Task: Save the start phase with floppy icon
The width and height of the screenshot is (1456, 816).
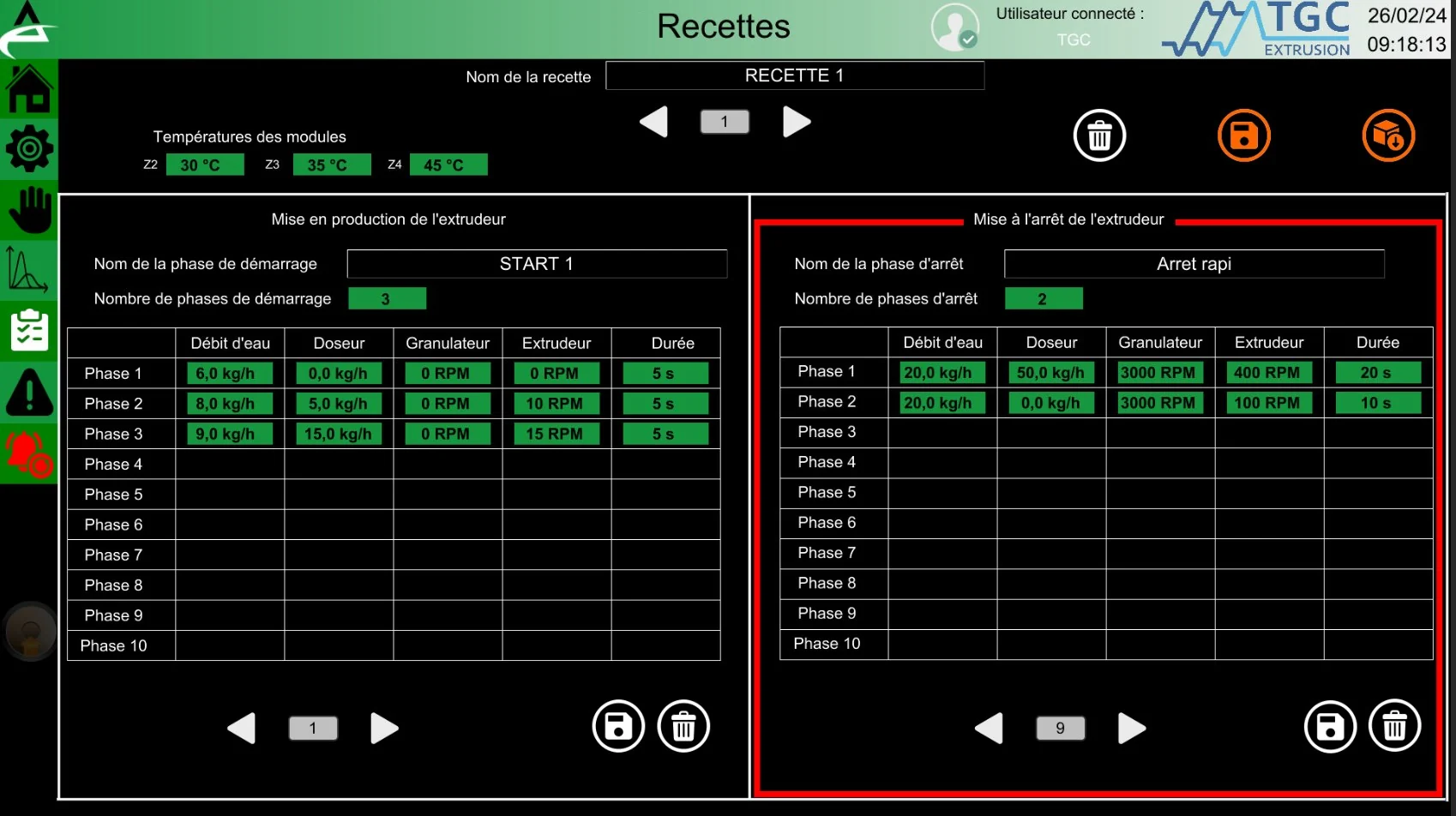Action: (x=618, y=727)
